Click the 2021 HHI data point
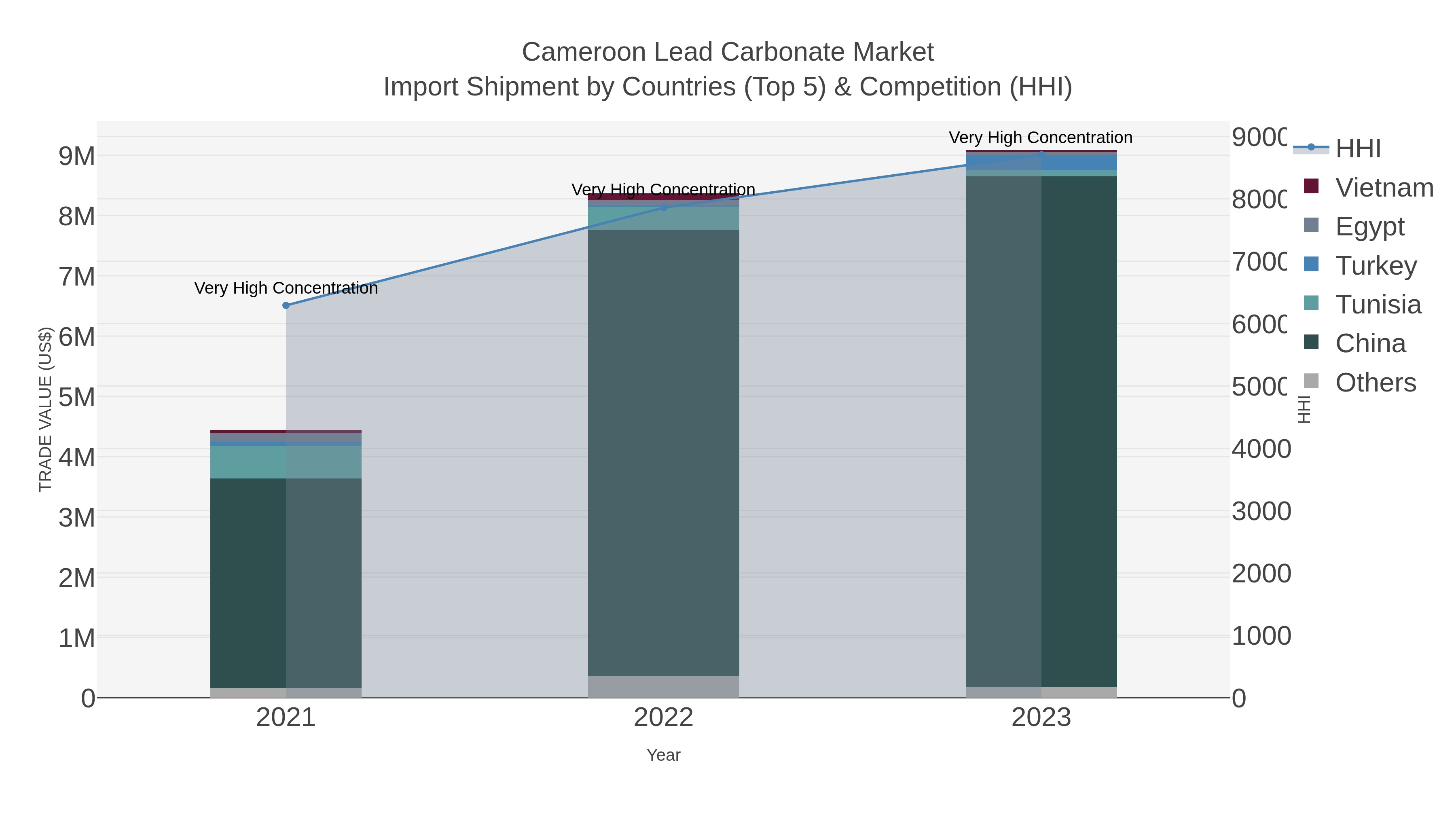 pos(286,305)
